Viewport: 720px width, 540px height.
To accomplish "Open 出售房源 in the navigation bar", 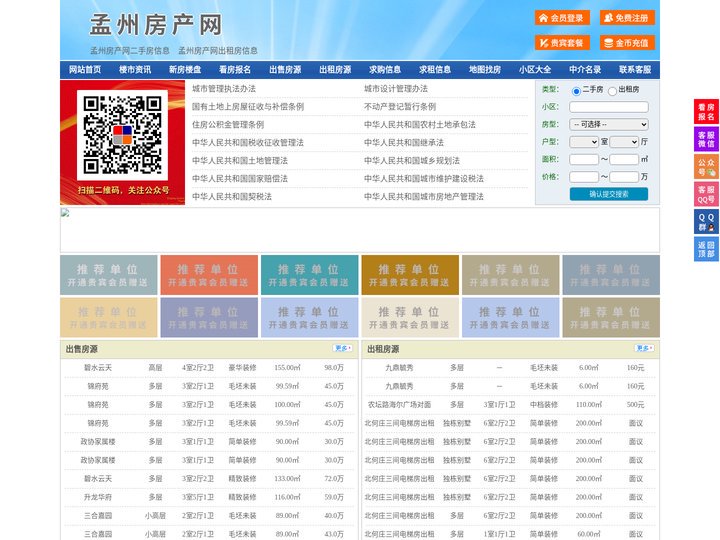I will (x=285, y=70).
